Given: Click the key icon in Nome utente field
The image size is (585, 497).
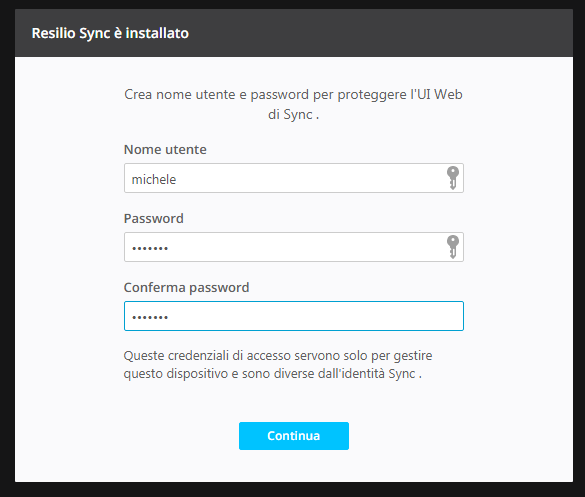Looking at the screenshot, I should point(453,178).
